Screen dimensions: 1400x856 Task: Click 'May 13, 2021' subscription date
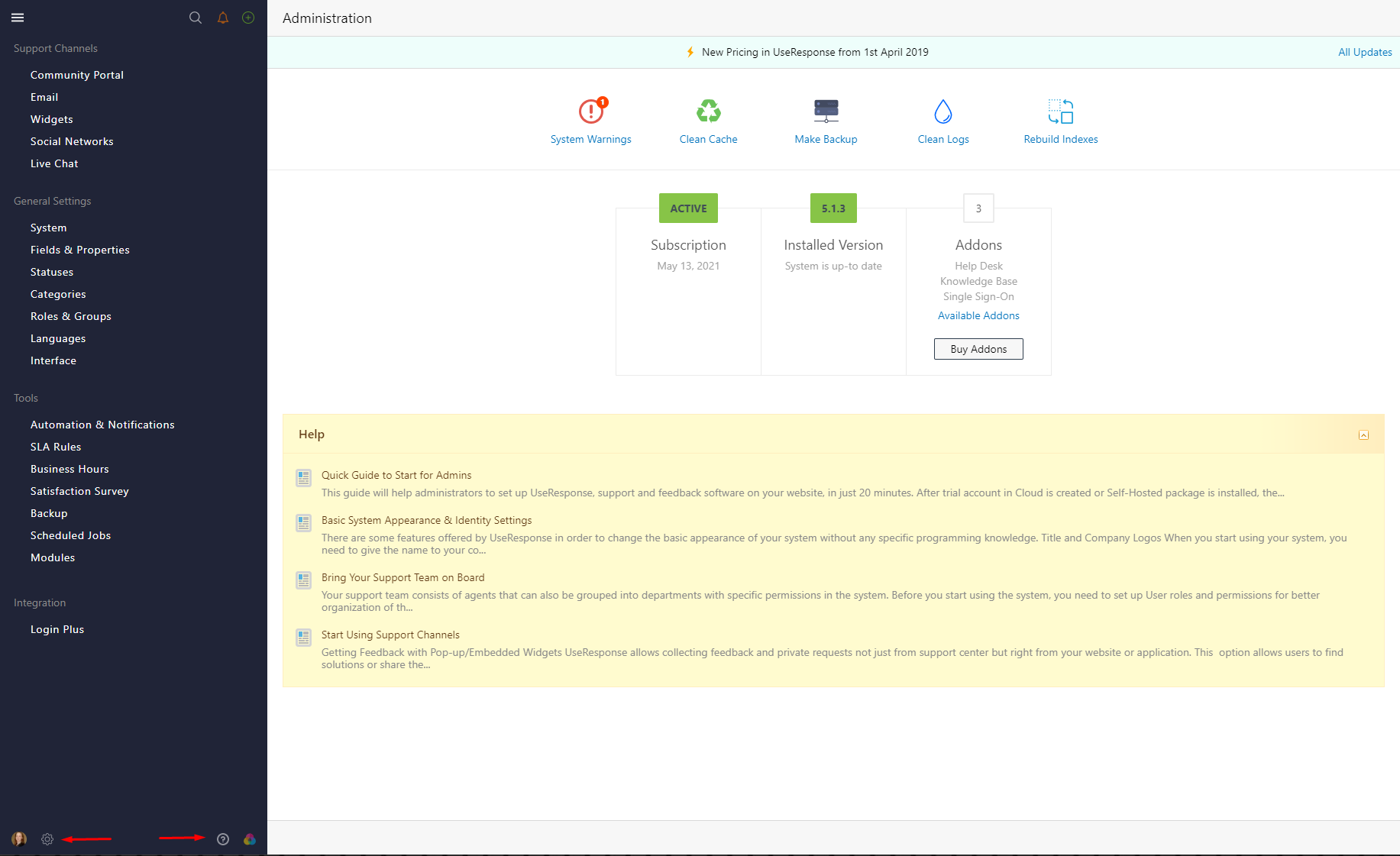pos(688,266)
